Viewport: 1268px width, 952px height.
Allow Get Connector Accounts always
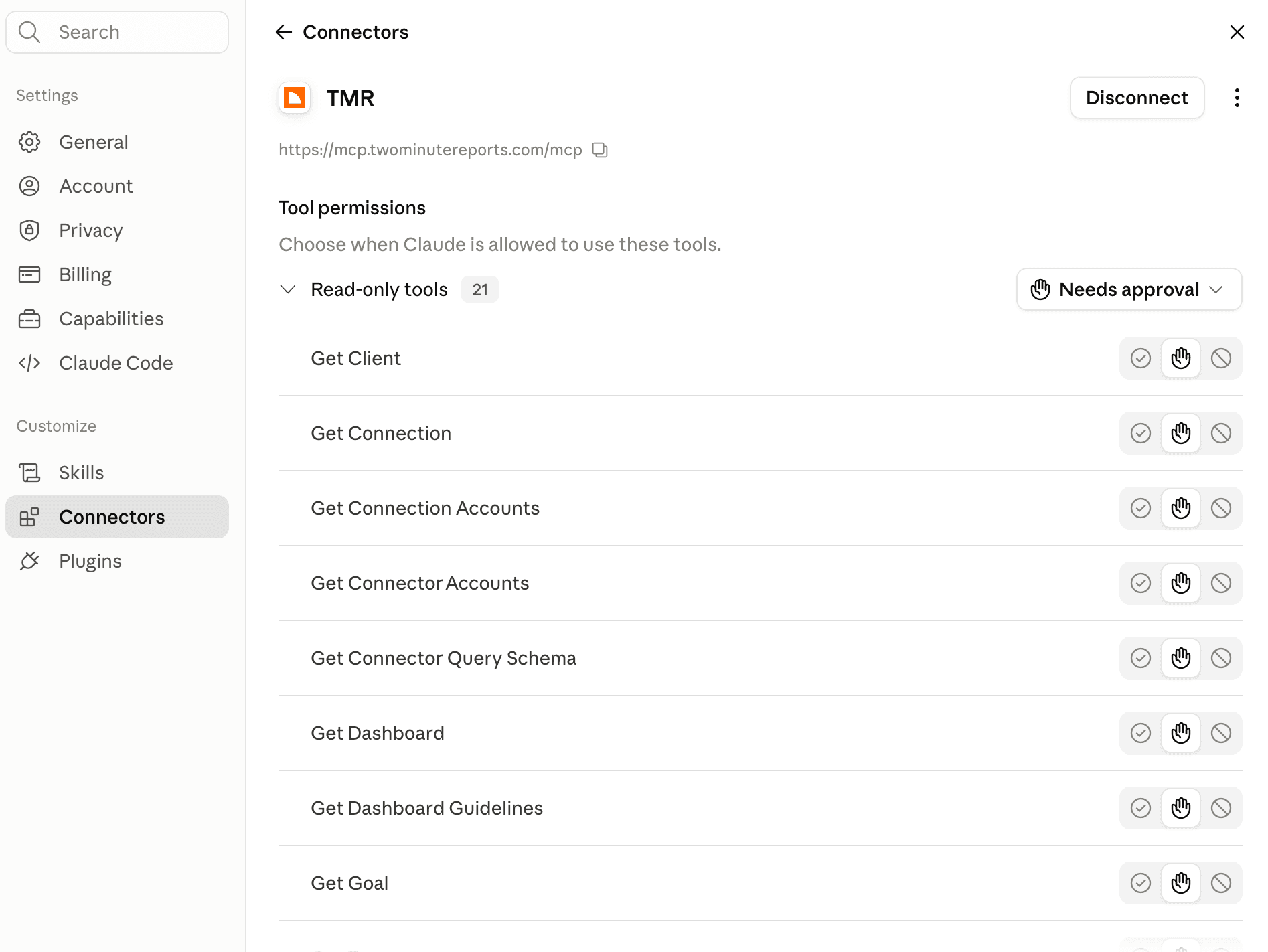click(x=1140, y=583)
